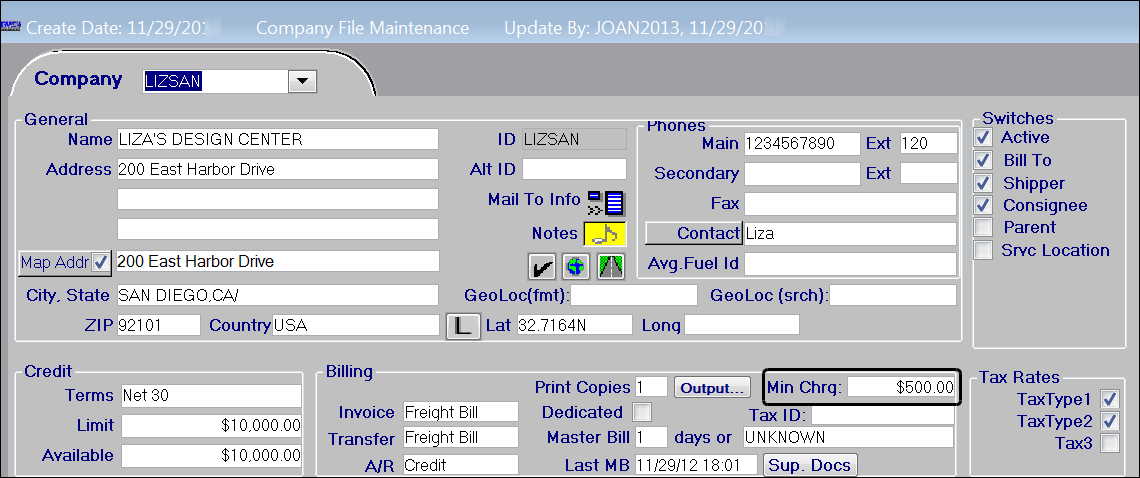Click the Fax field
This screenshot has height=478, width=1140.
(850, 204)
